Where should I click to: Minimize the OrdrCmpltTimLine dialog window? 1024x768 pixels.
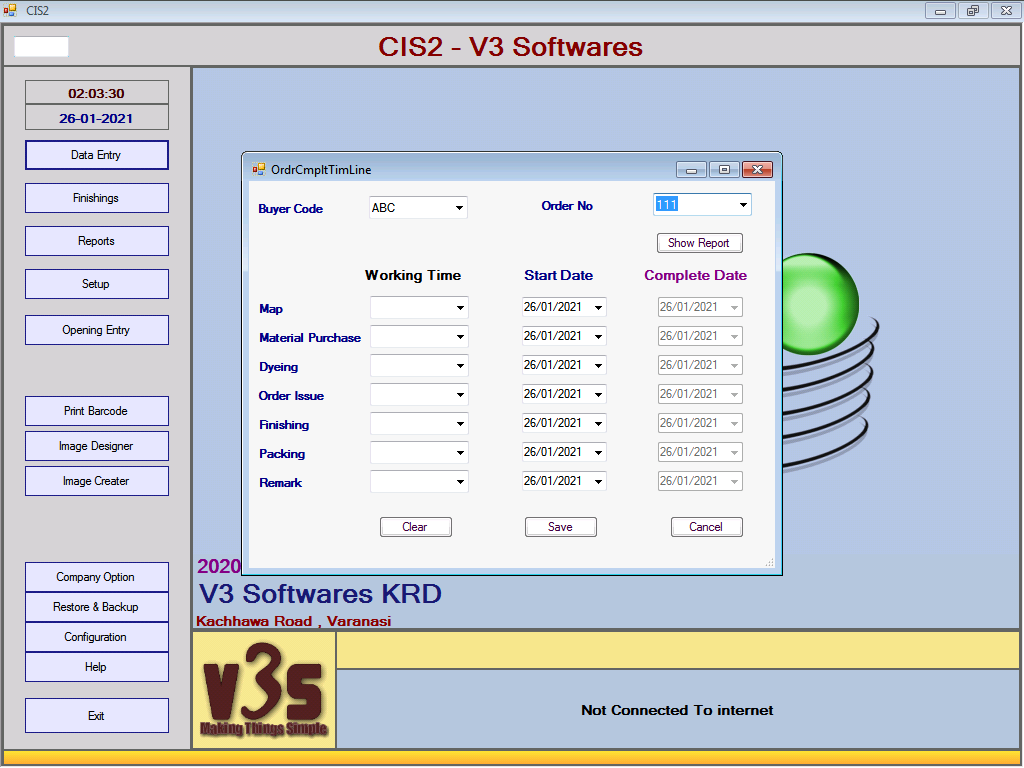(x=691, y=170)
